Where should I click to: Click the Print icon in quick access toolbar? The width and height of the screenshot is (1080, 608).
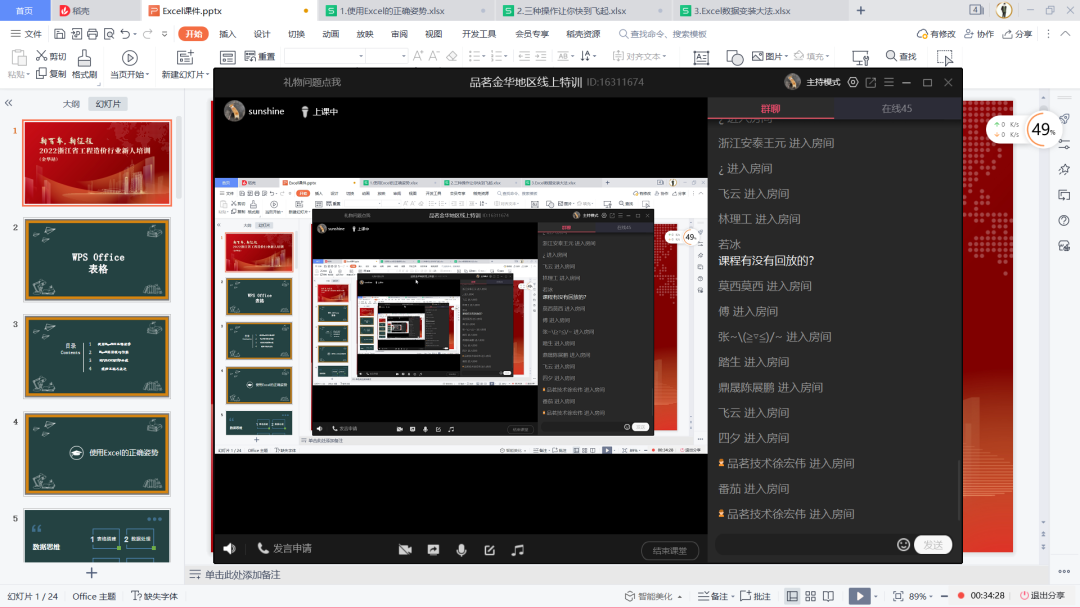click(x=92, y=34)
